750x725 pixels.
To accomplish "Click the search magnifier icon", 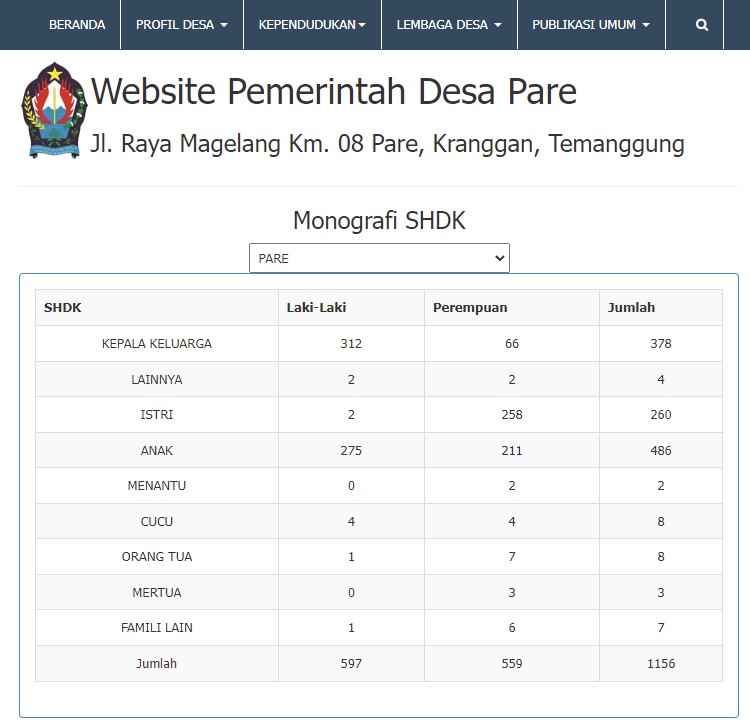I will coord(702,25).
